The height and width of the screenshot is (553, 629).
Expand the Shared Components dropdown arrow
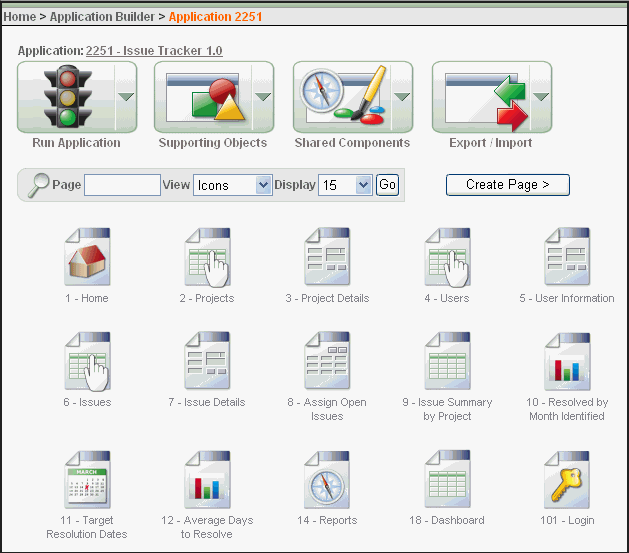click(402, 97)
